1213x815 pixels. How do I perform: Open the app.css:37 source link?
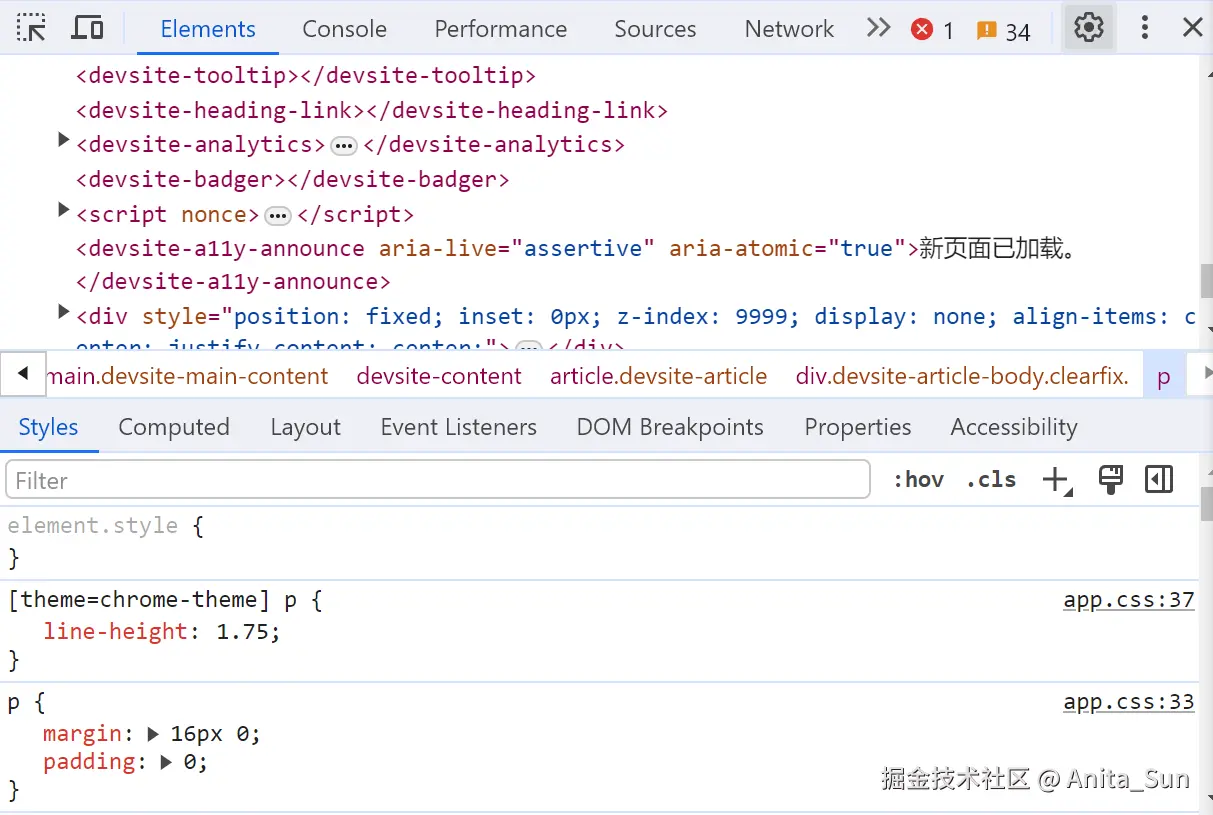pos(1128,600)
